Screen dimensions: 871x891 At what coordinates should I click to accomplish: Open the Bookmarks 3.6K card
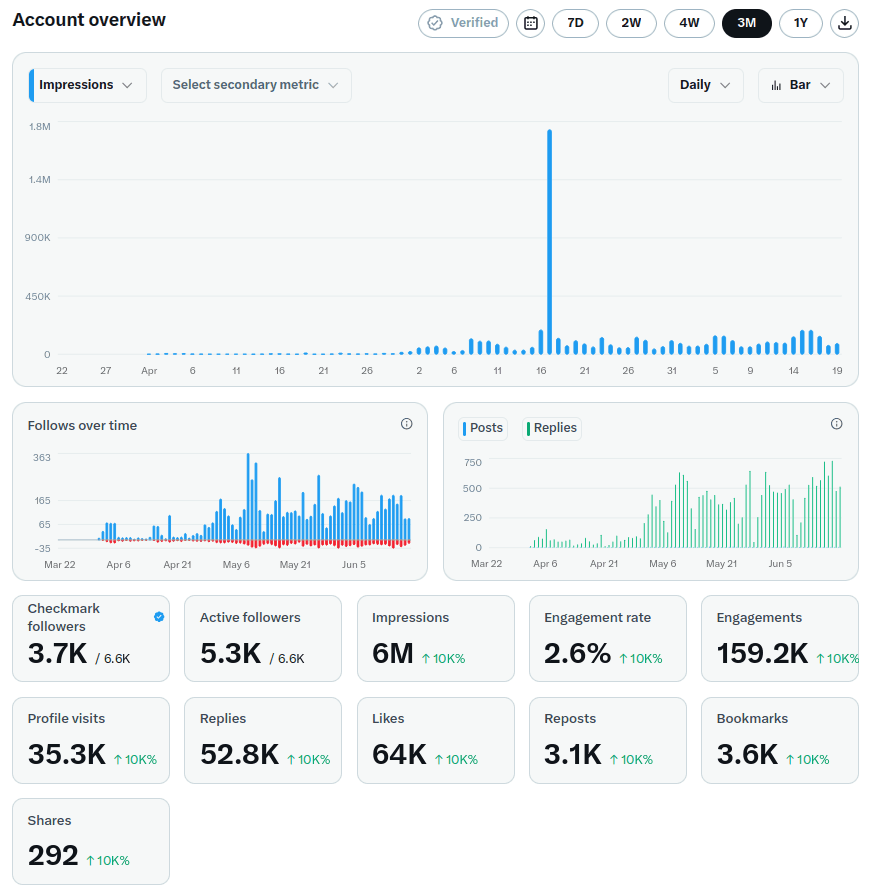click(x=780, y=740)
